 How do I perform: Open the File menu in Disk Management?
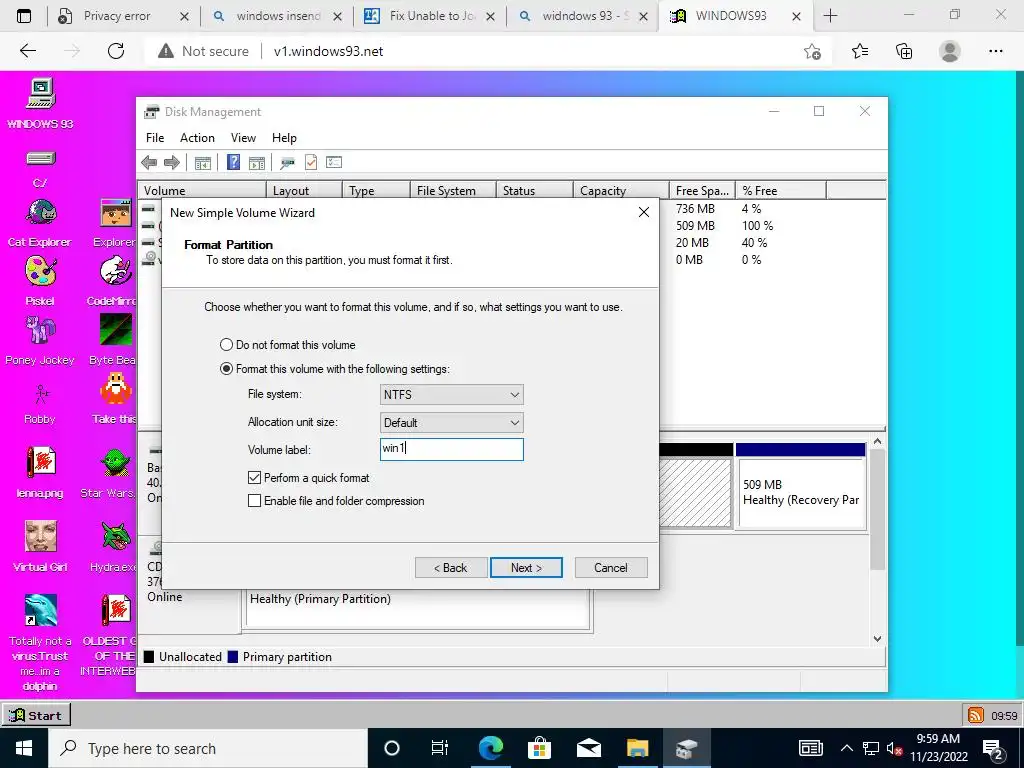tap(155, 138)
